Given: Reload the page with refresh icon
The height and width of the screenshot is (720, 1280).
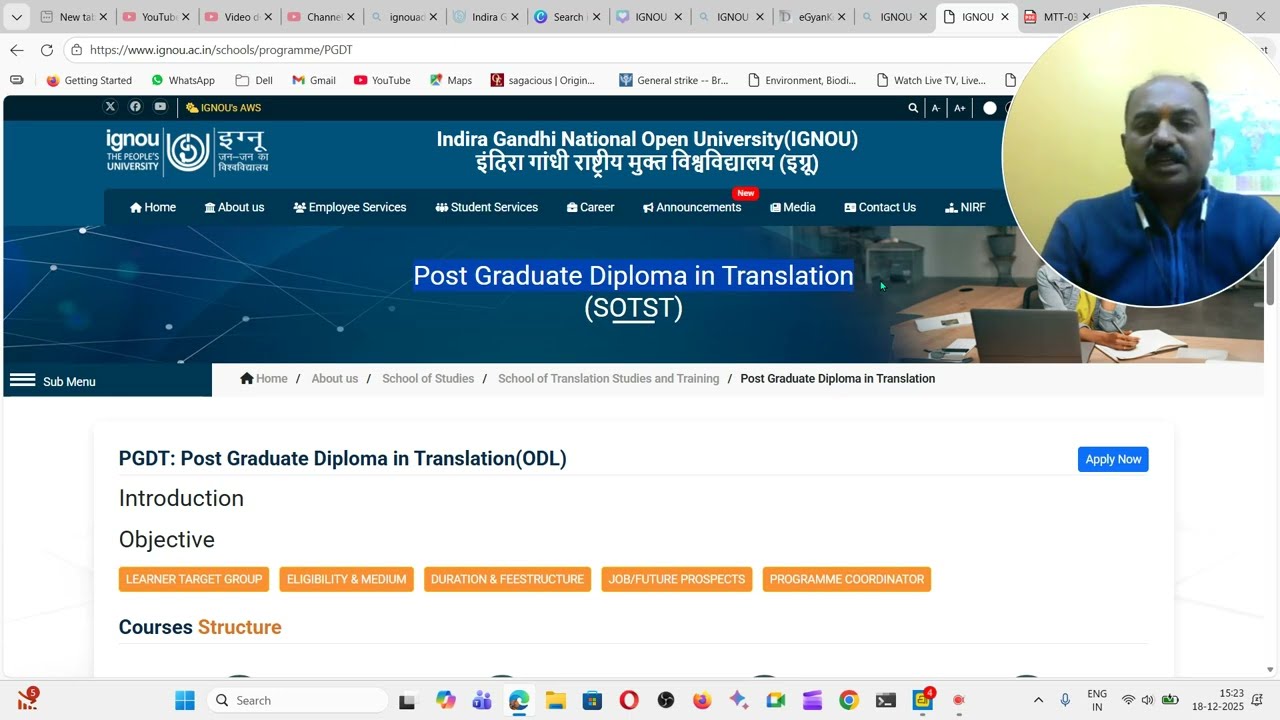Looking at the screenshot, I should (47, 50).
